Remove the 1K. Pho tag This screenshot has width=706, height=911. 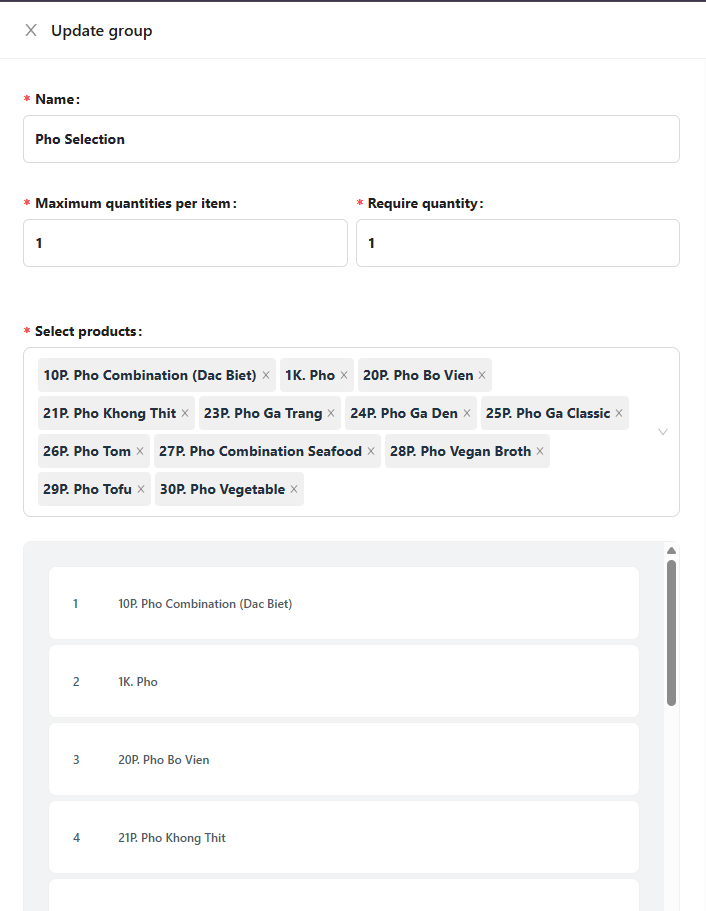pyautogui.click(x=344, y=375)
